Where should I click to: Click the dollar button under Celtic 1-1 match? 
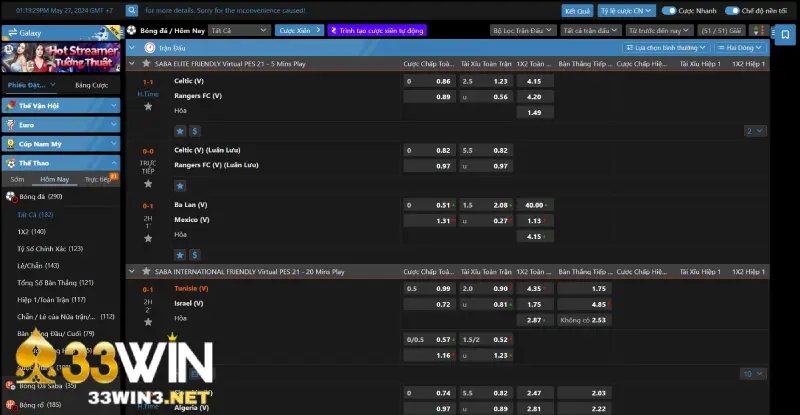coord(194,131)
